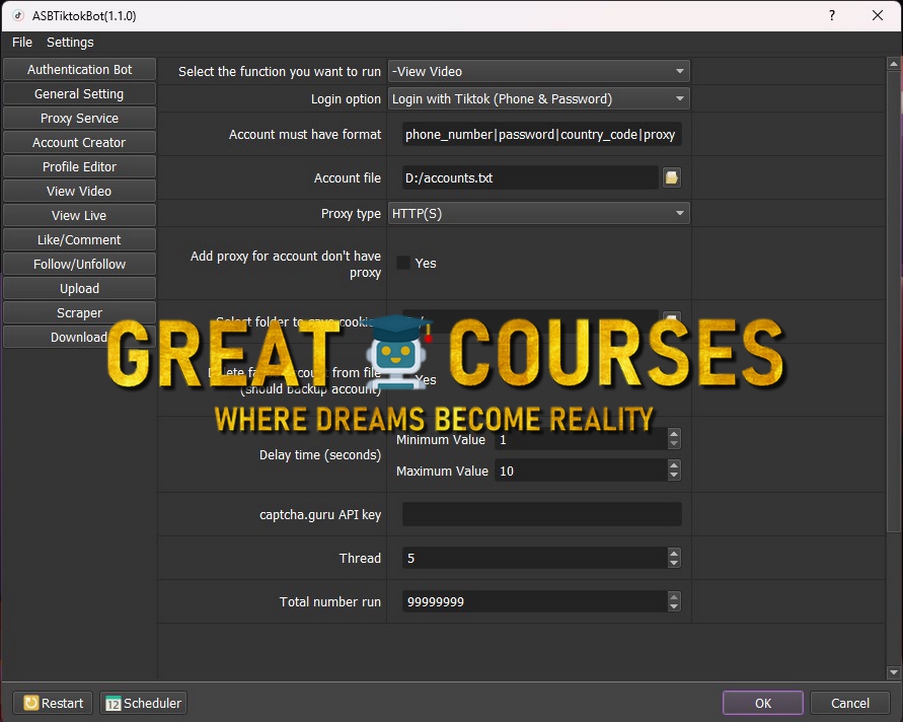The height and width of the screenshot is (722, 903).
Task: Click the "Select the function you want to run" label
Action: point(279,71)
